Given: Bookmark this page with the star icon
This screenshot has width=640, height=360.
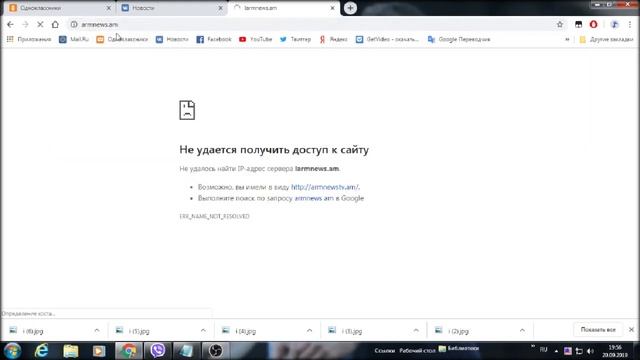Looking at the screenshot, I should coord(560,24).
